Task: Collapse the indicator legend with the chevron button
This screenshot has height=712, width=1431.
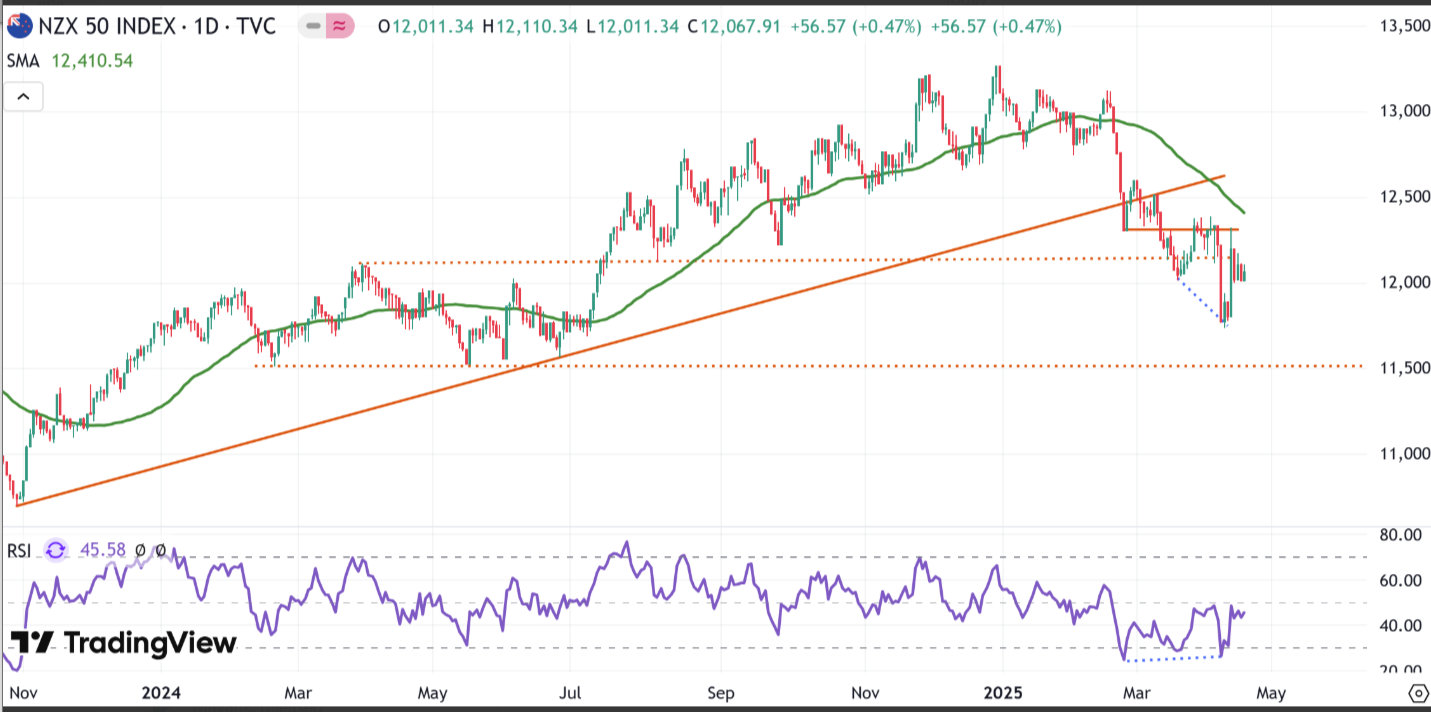Action: pyautogui.click(x=23, y=97)
